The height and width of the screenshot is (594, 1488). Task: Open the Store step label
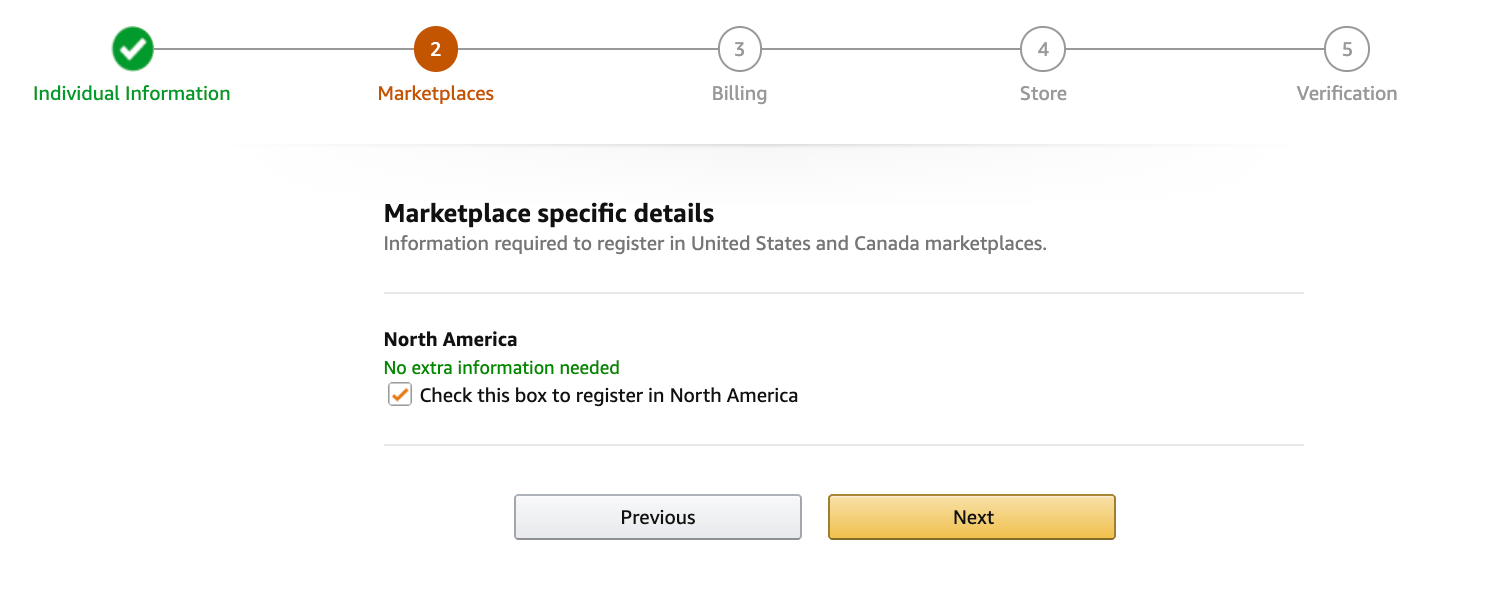point(1042,93)
